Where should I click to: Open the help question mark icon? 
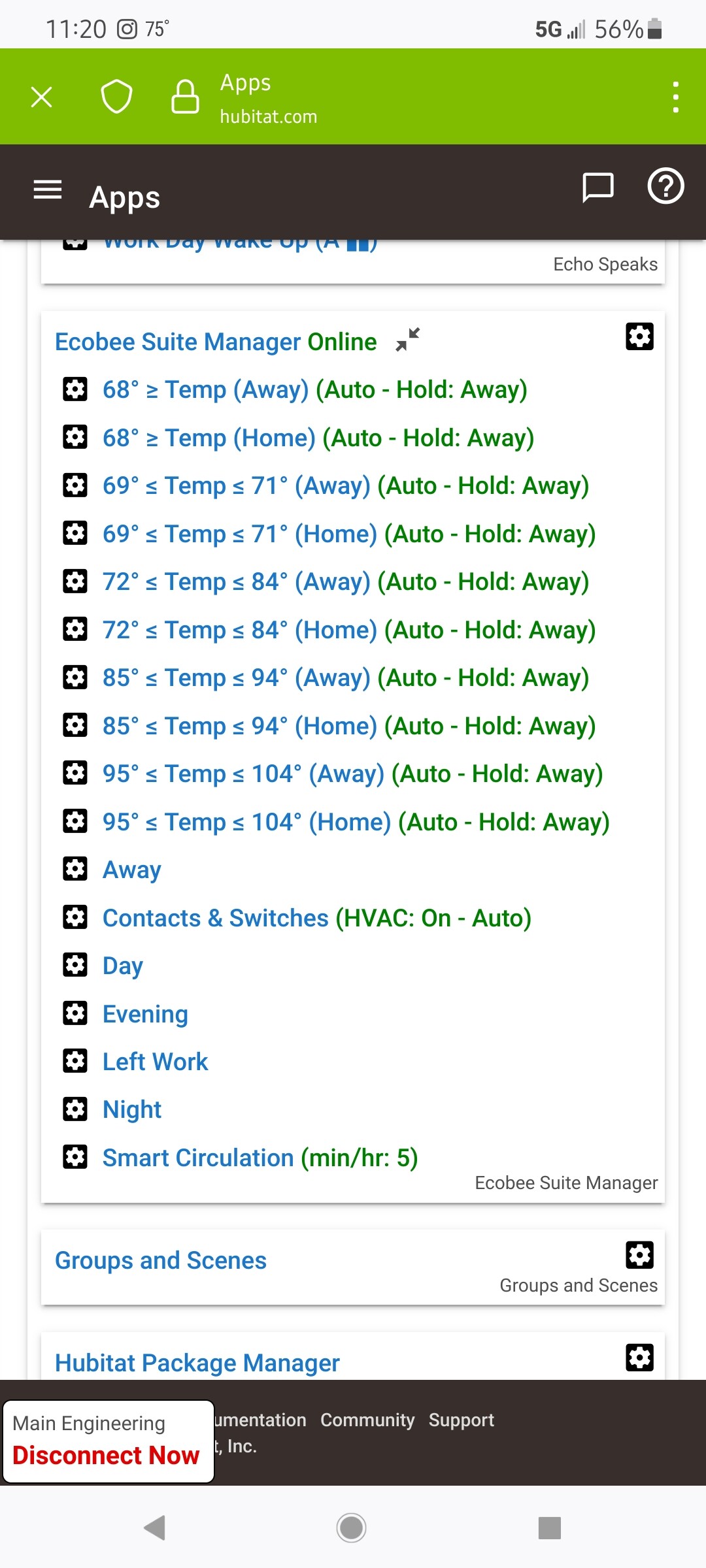point(665,187)
